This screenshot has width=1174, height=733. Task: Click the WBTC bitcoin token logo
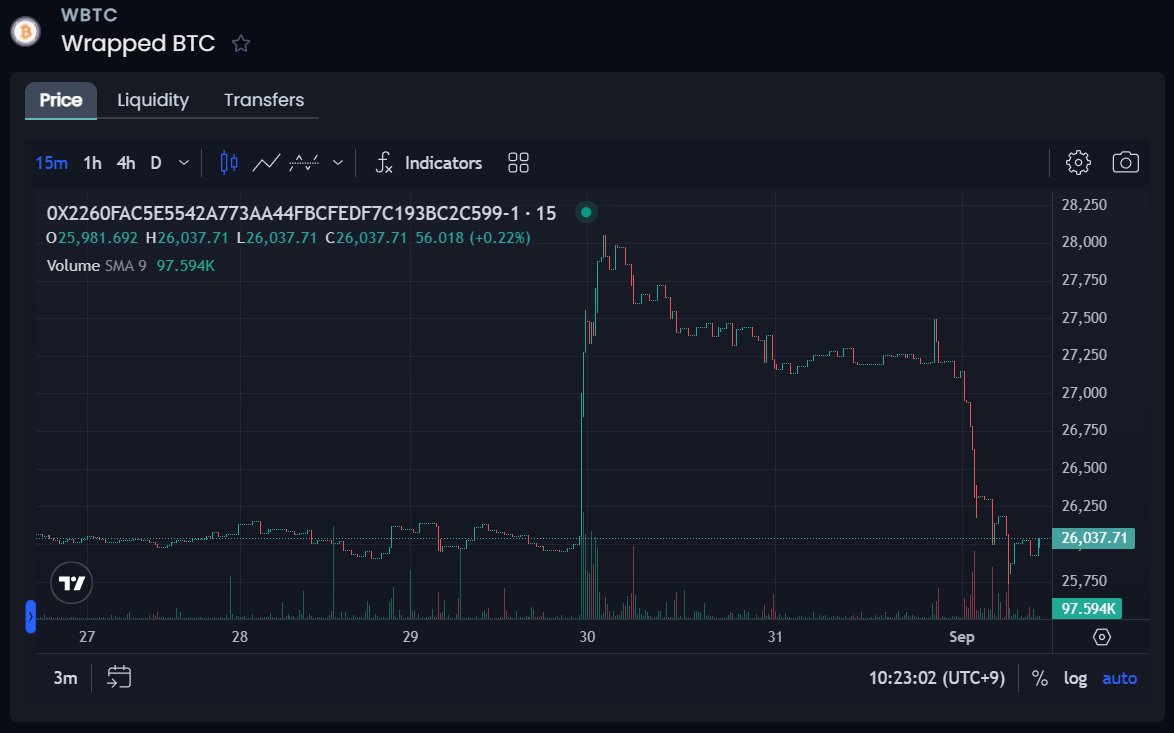(25, 31)
